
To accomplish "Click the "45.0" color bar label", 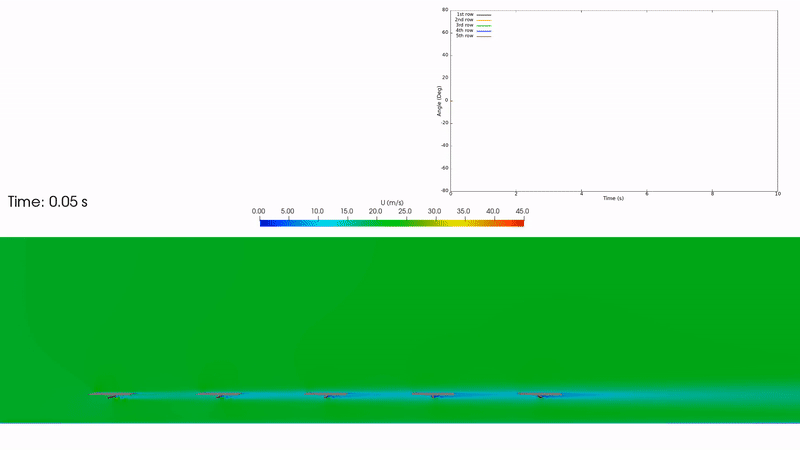I will (x=522, y=211).
